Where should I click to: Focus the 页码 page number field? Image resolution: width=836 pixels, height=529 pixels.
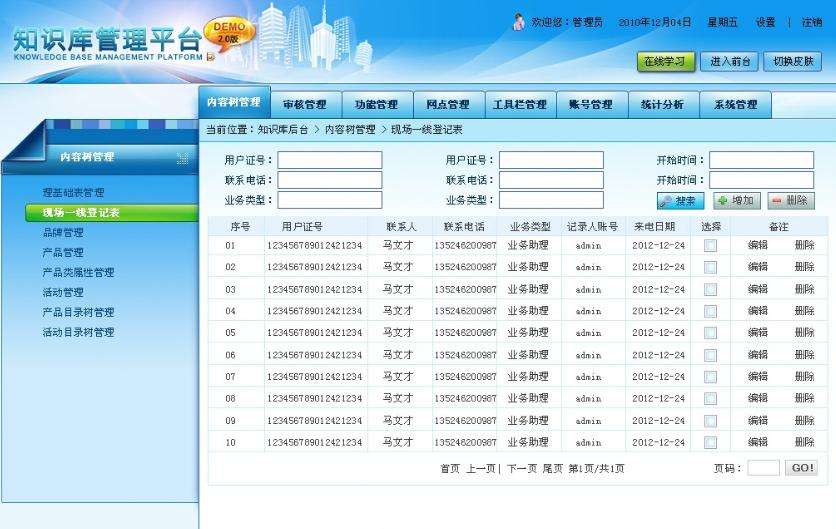pyautogui.click(x=763, y=468)
